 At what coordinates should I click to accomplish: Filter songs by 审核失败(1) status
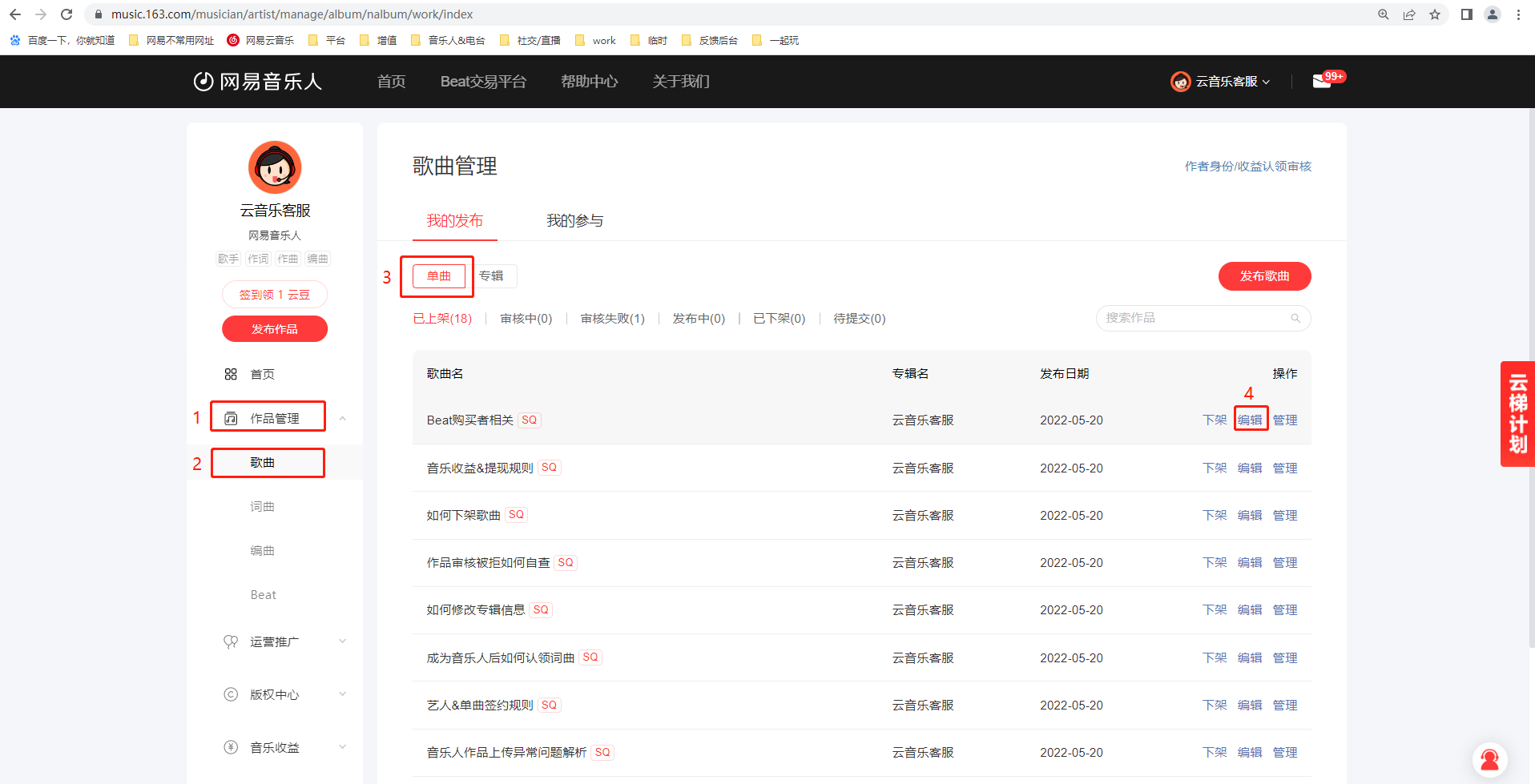point(612,319)
